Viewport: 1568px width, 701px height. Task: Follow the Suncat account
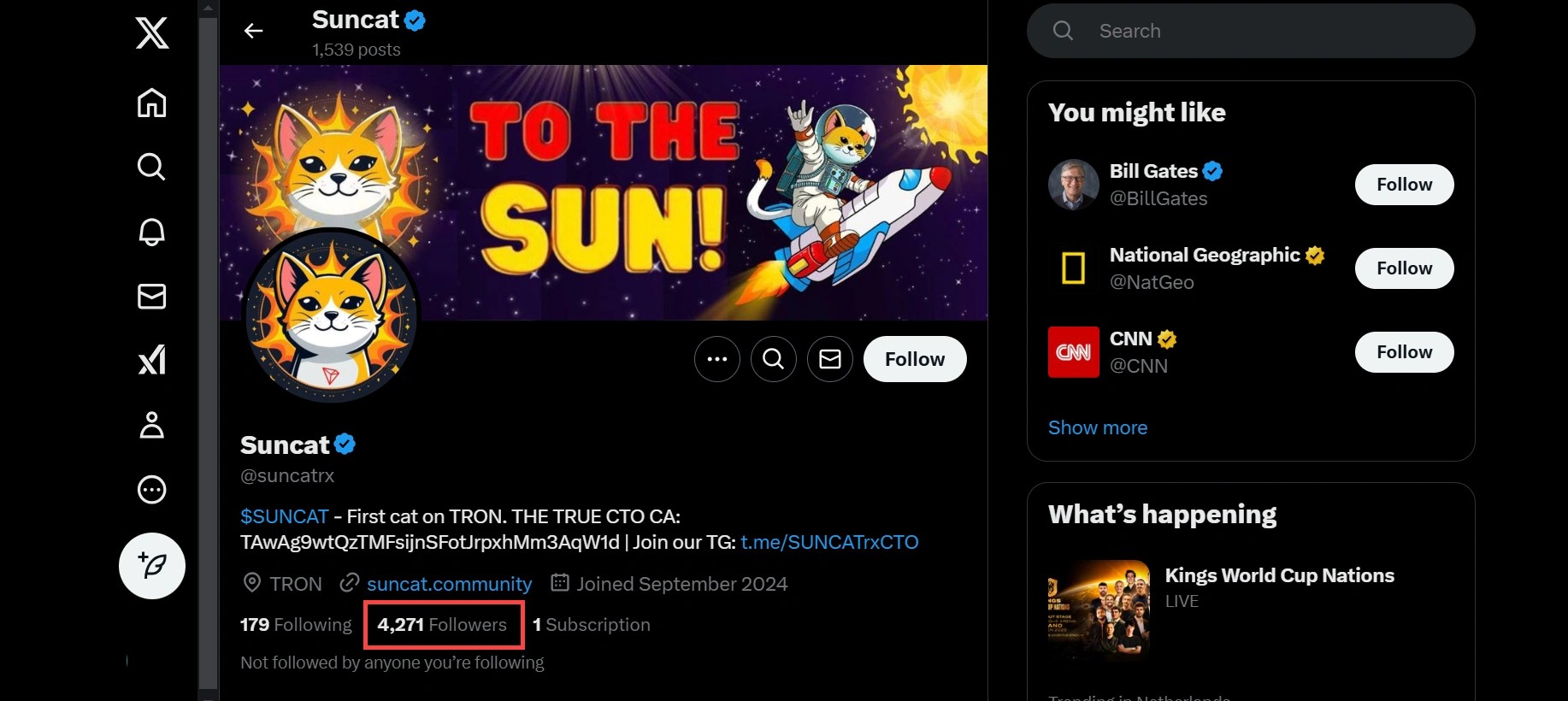pos(915,359)
